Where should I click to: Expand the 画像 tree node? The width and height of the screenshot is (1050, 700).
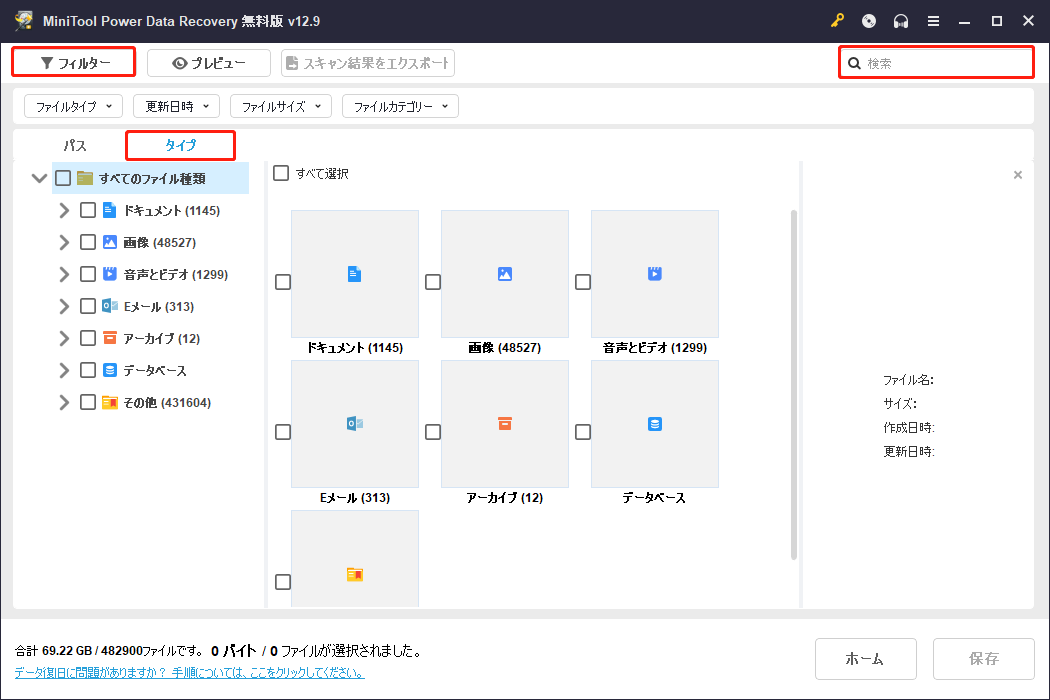64,242
